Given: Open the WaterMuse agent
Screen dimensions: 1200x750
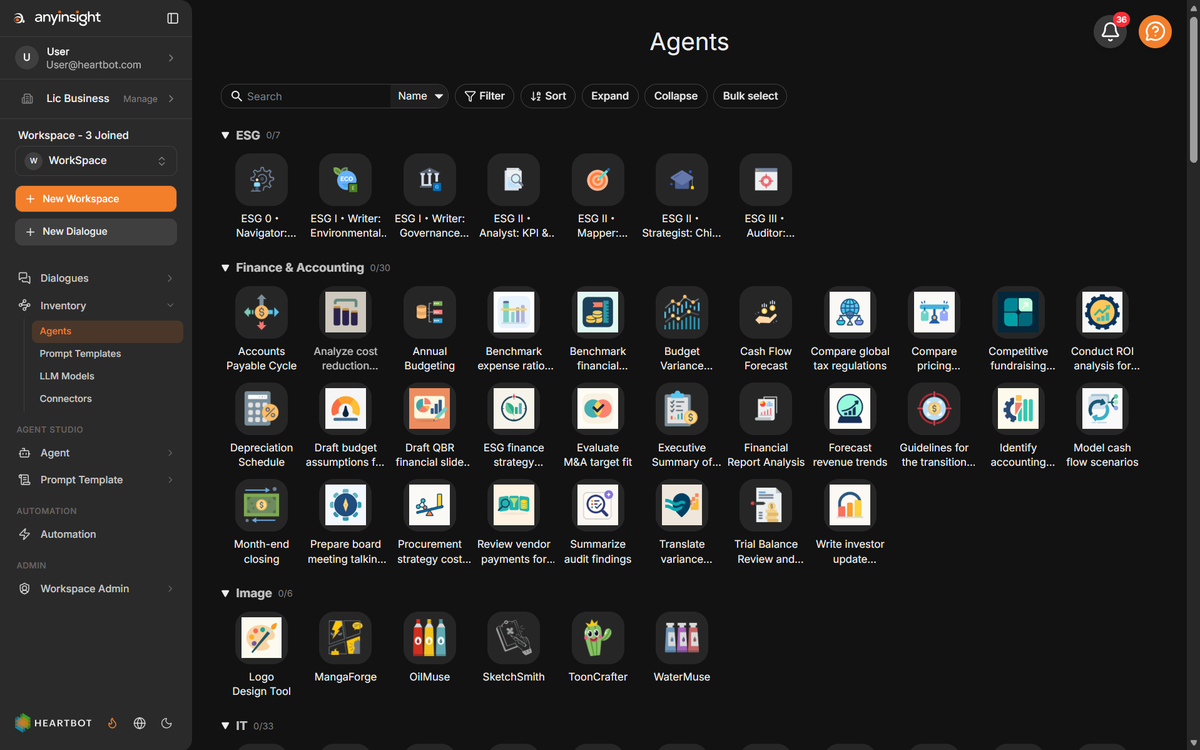Looking at the screenshot, I should click(x=682, y=638).
